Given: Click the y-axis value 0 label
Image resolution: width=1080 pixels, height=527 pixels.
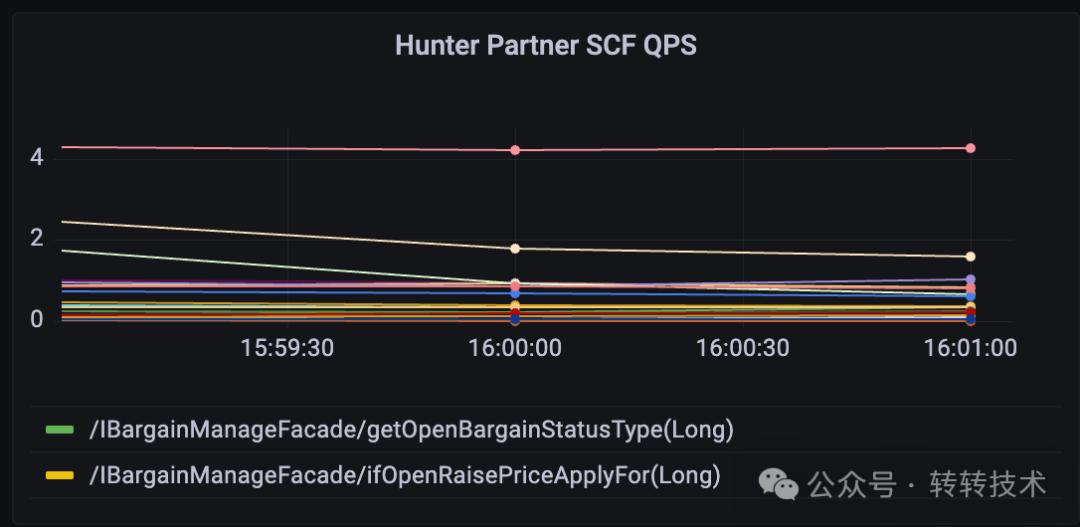Looking at the screenshot, I should pos(37,320).
